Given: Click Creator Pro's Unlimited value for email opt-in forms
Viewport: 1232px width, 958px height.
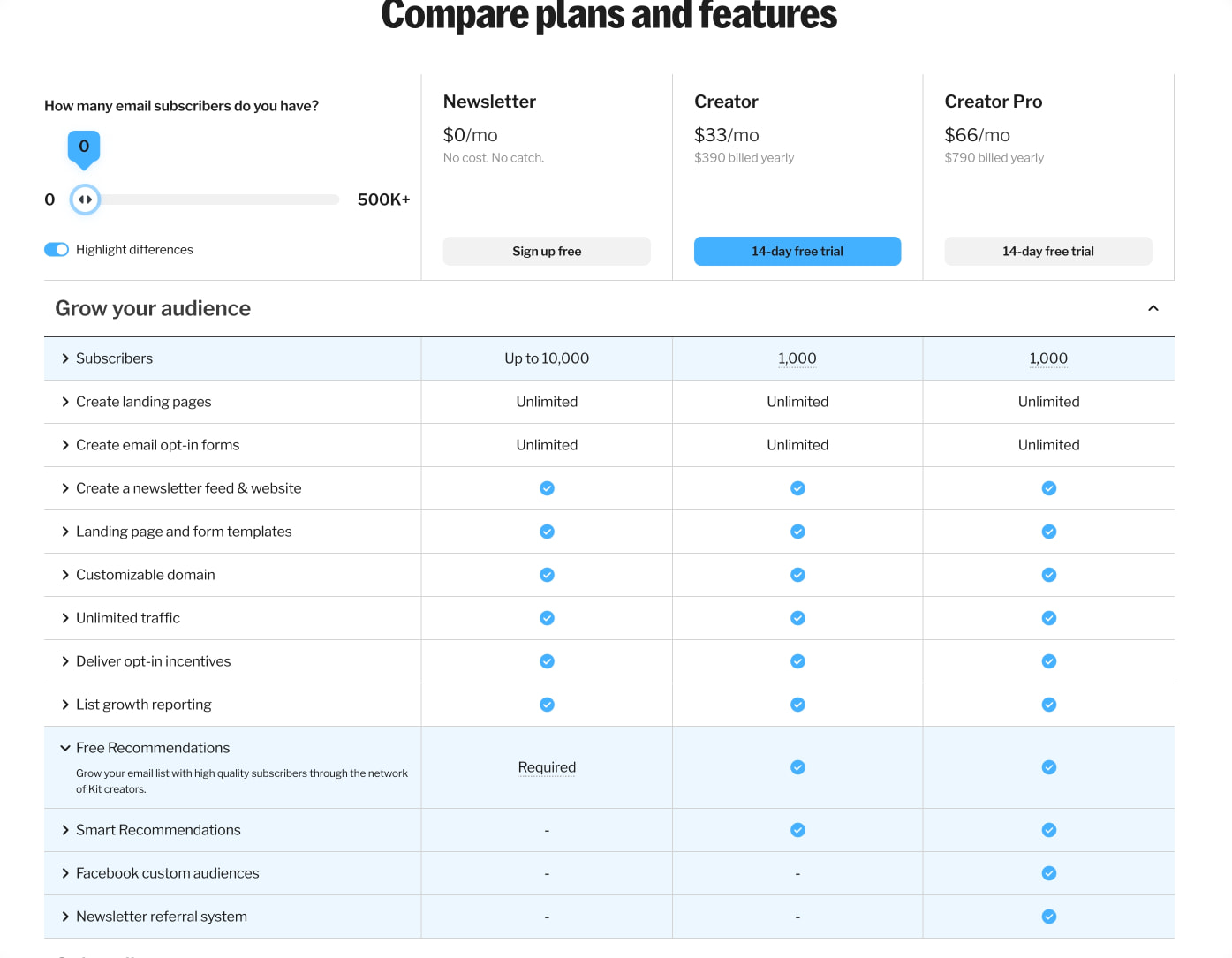Looking at the screenshot, I should coord(1048,445).
